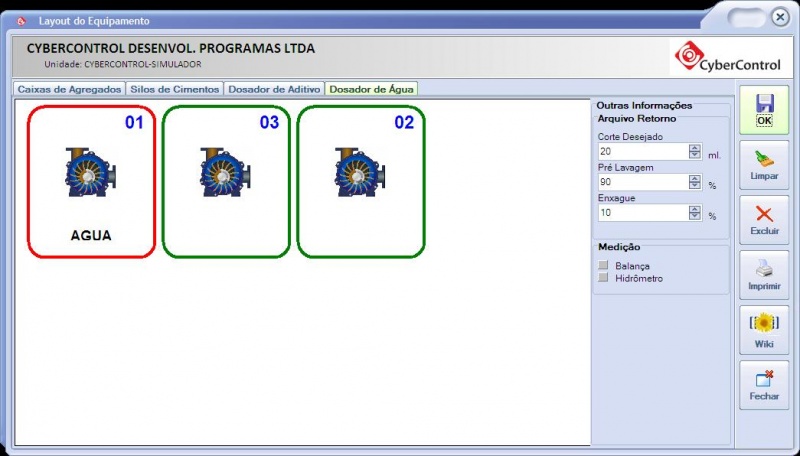Click the CyberControl logo
This screenshot has height=456, width=800.
click(728, 57)
